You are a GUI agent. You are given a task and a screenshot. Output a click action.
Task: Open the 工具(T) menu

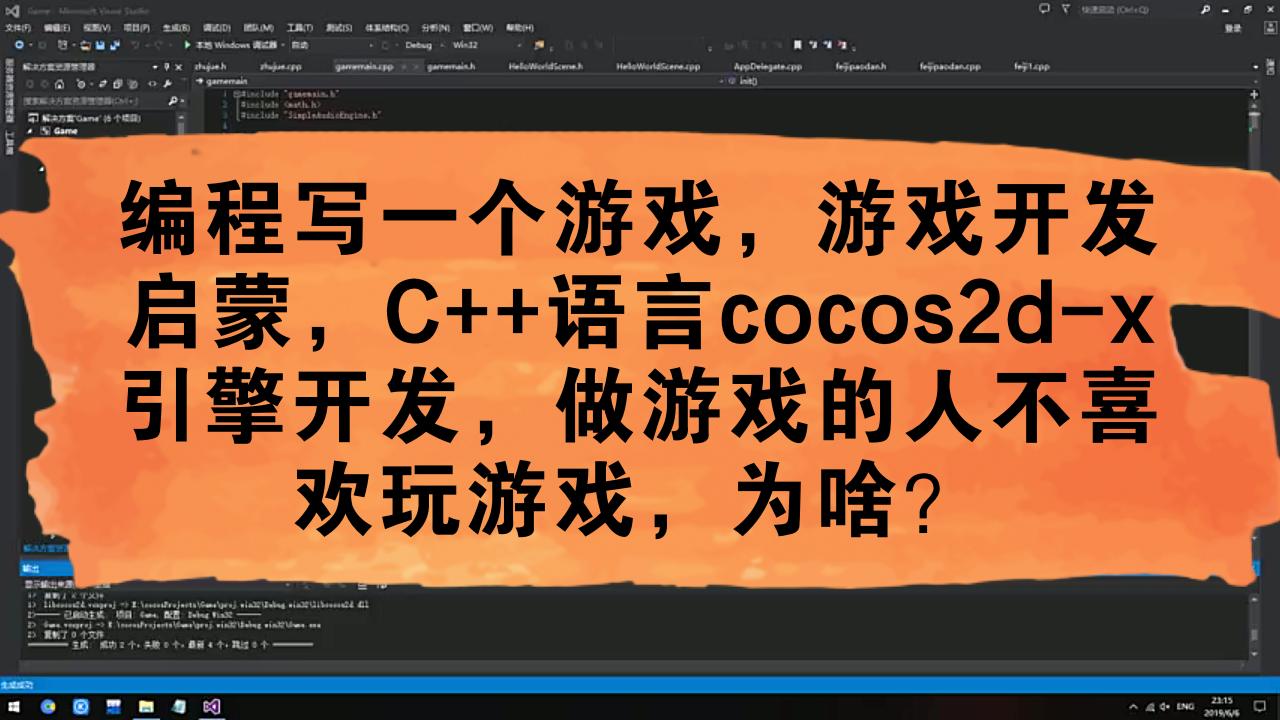(x=299, y=28)
